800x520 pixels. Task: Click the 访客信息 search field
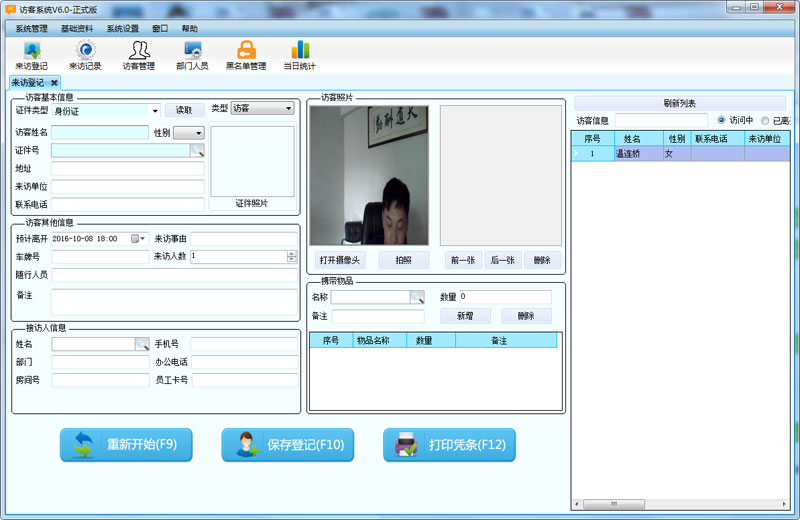[661, 120]
